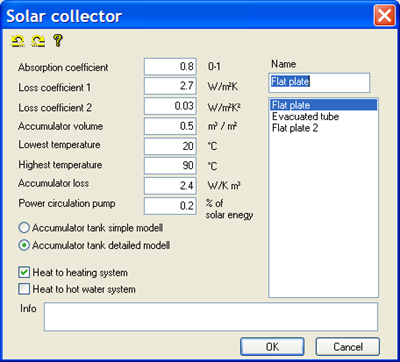
Task: Click the Loss coefficient 1 input field
Action: (170, 86)
